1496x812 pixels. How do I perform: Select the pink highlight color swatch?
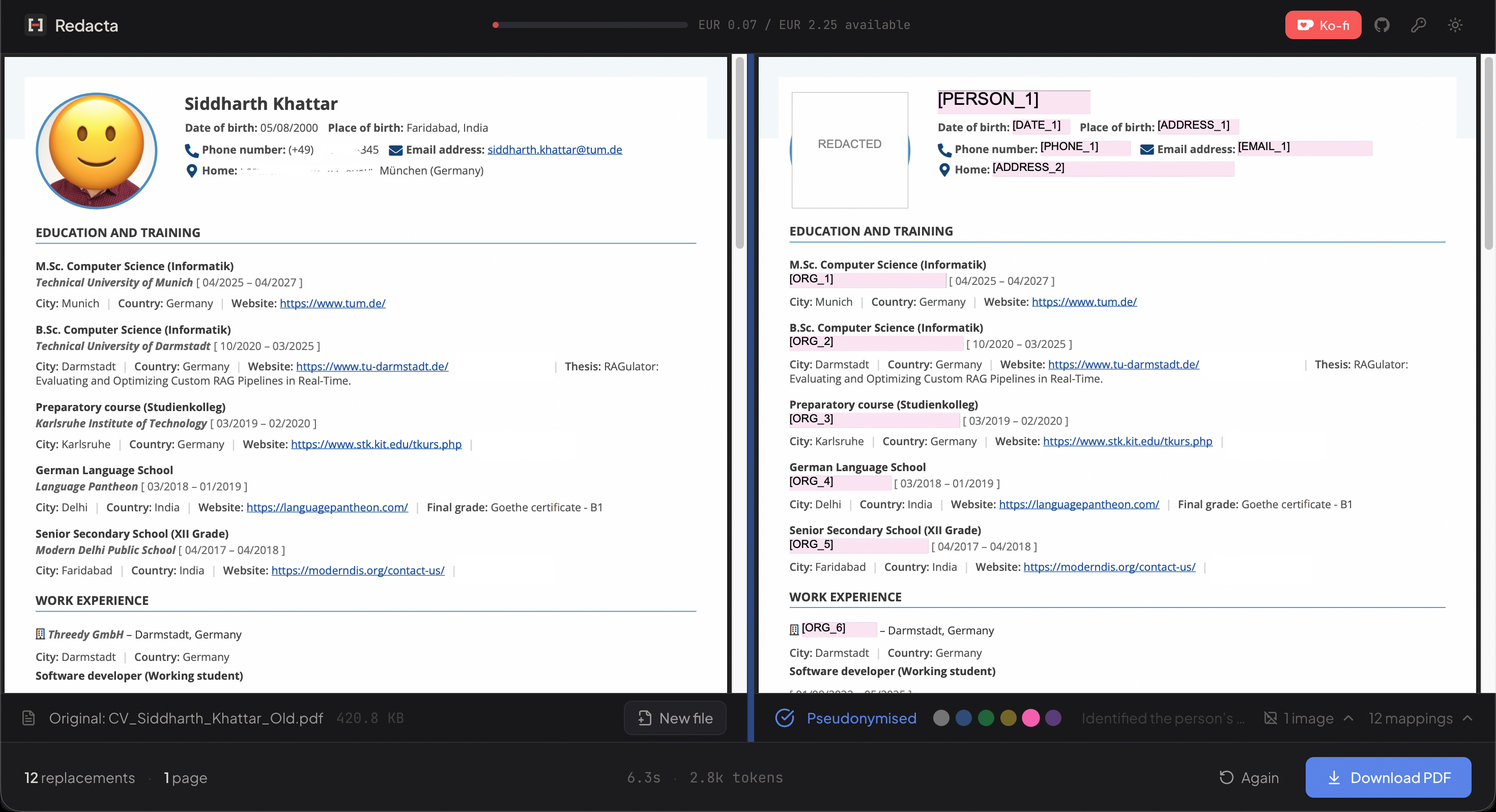coord(1031,718)
